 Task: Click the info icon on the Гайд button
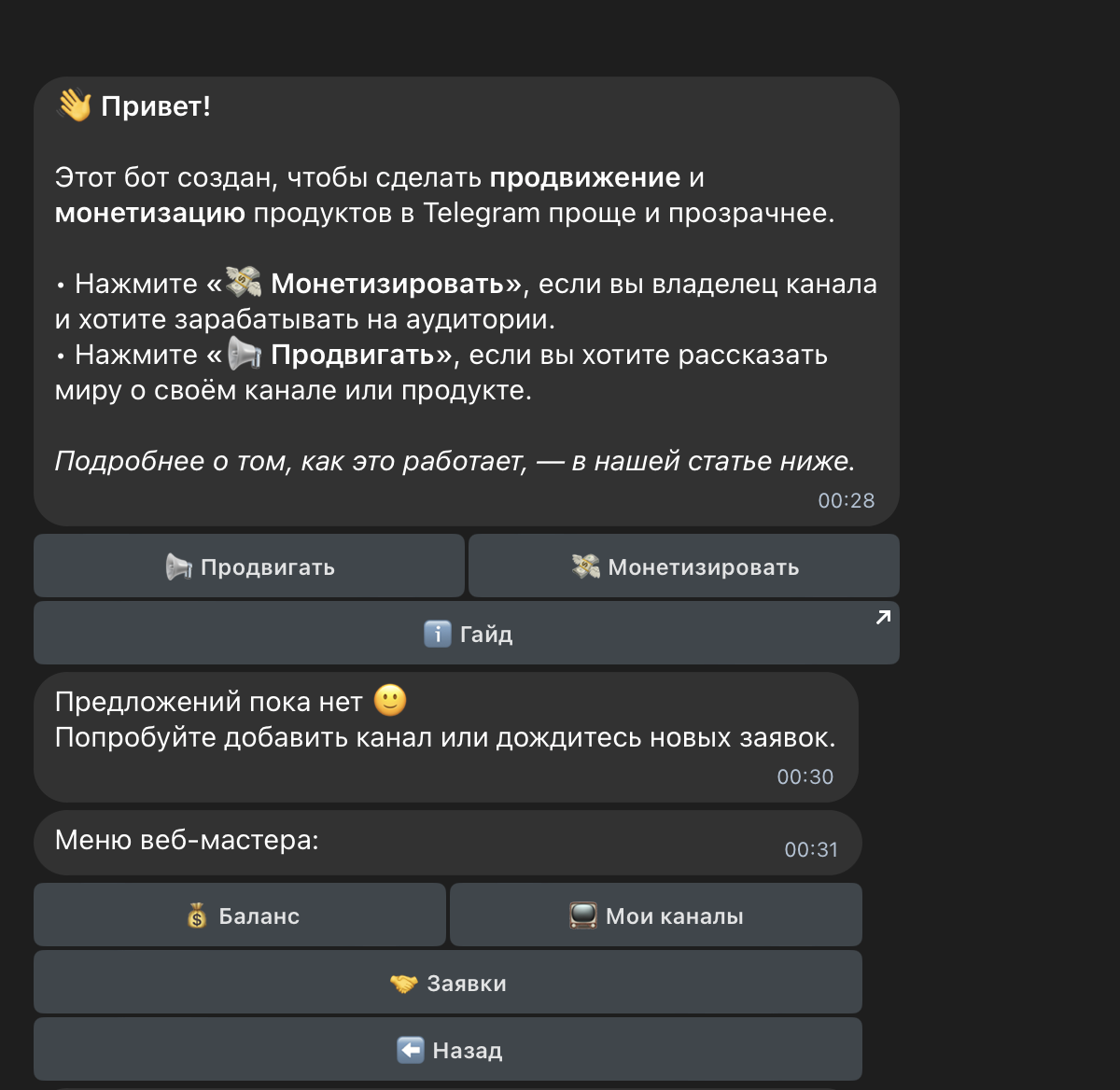[x=437, y=633]
